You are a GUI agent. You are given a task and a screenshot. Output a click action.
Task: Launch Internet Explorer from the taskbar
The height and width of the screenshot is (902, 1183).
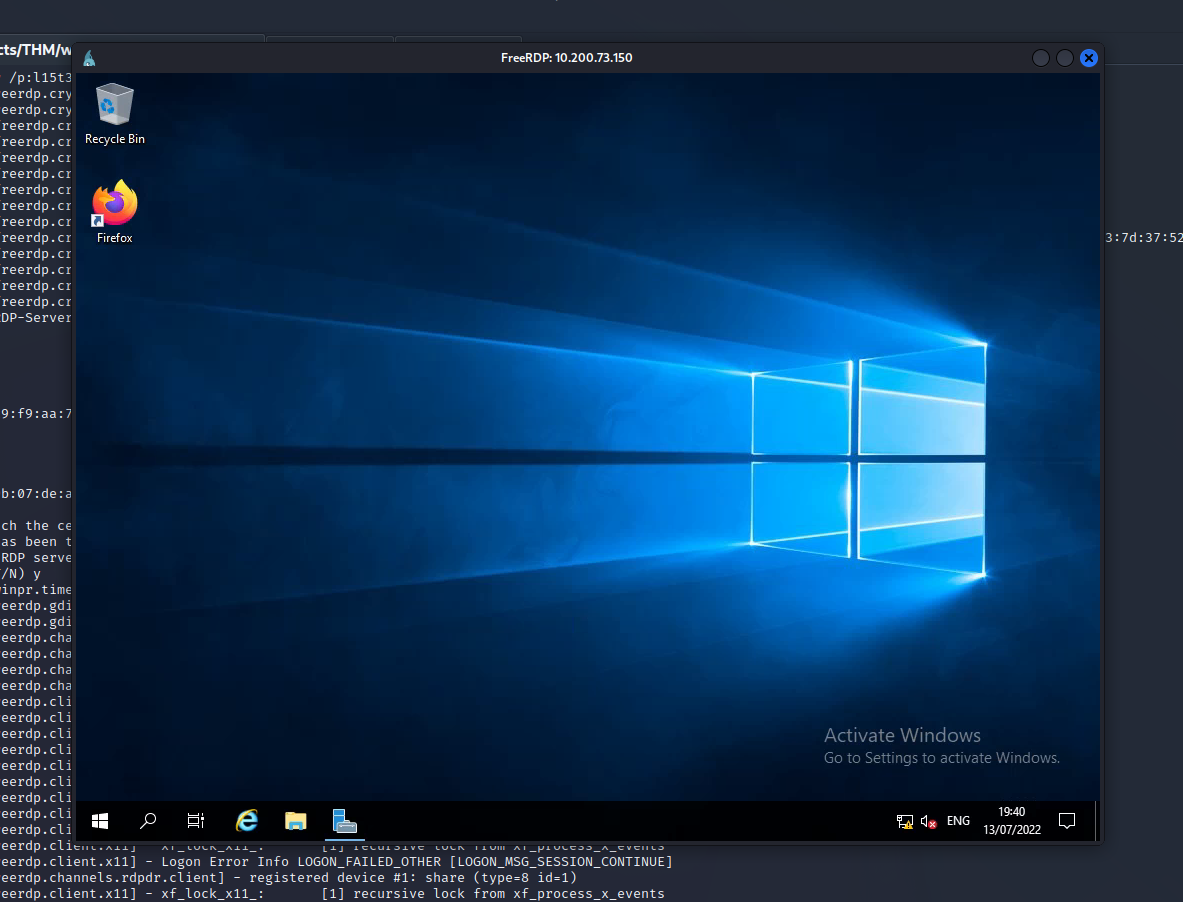[247, 821]
